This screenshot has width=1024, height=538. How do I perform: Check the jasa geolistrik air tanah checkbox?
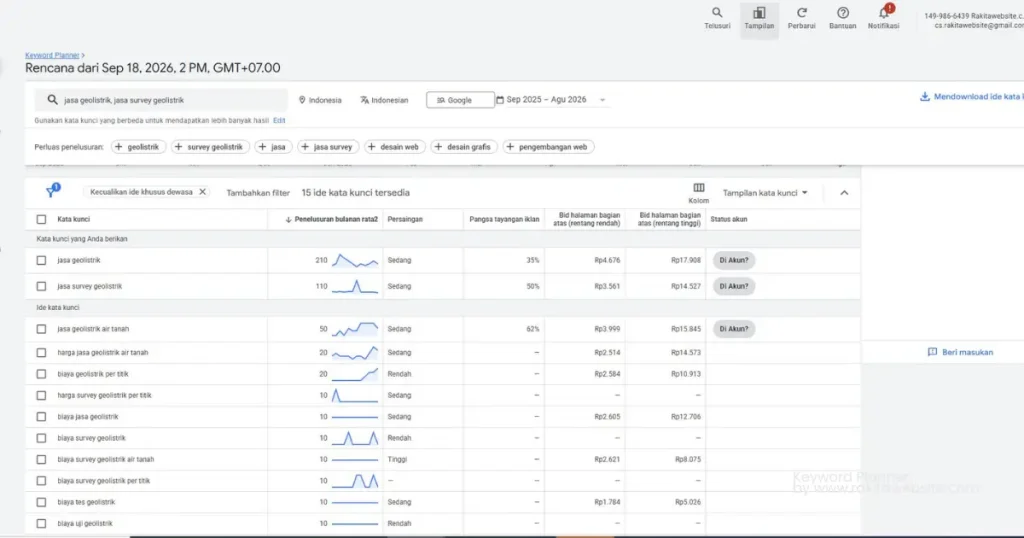click(x=41, y=329)
